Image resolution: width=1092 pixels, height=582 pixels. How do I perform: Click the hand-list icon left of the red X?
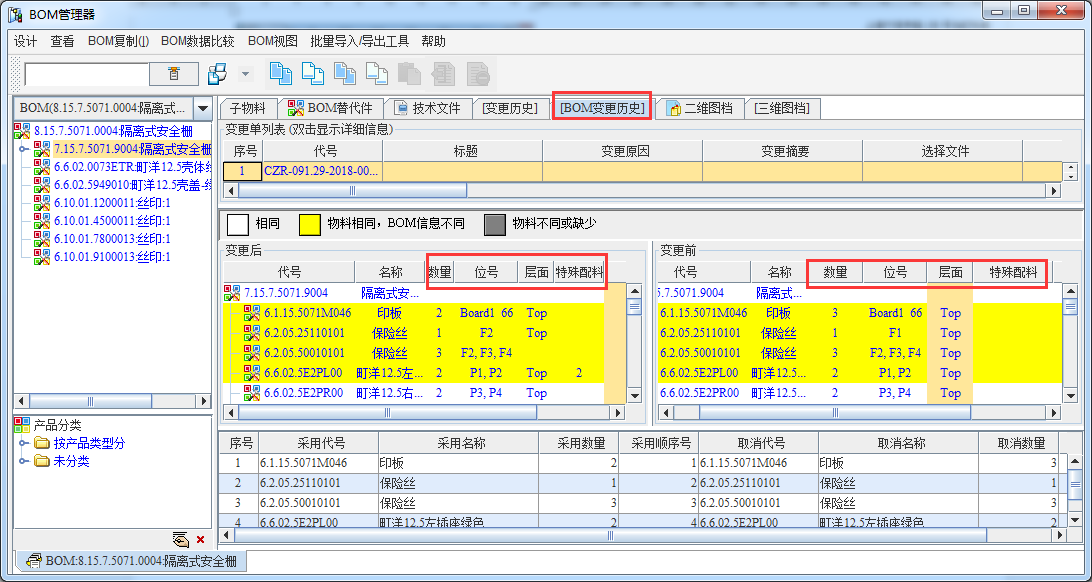(x=180, y=539)
